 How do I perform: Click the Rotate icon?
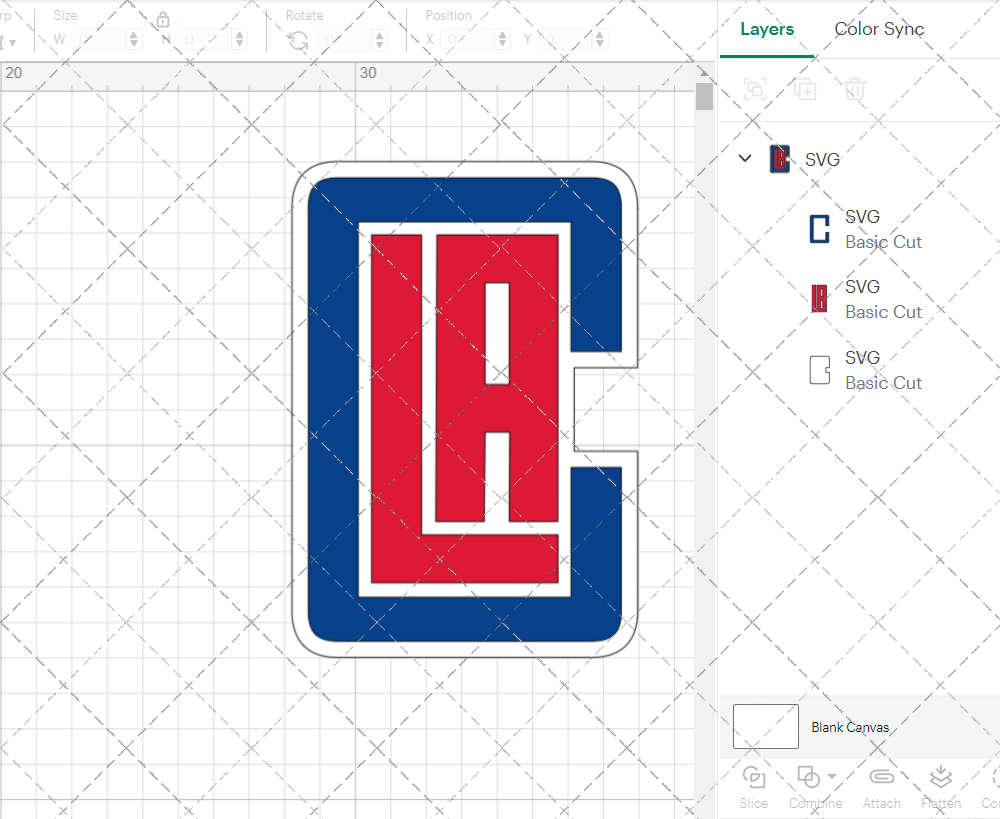coord(298,41)
